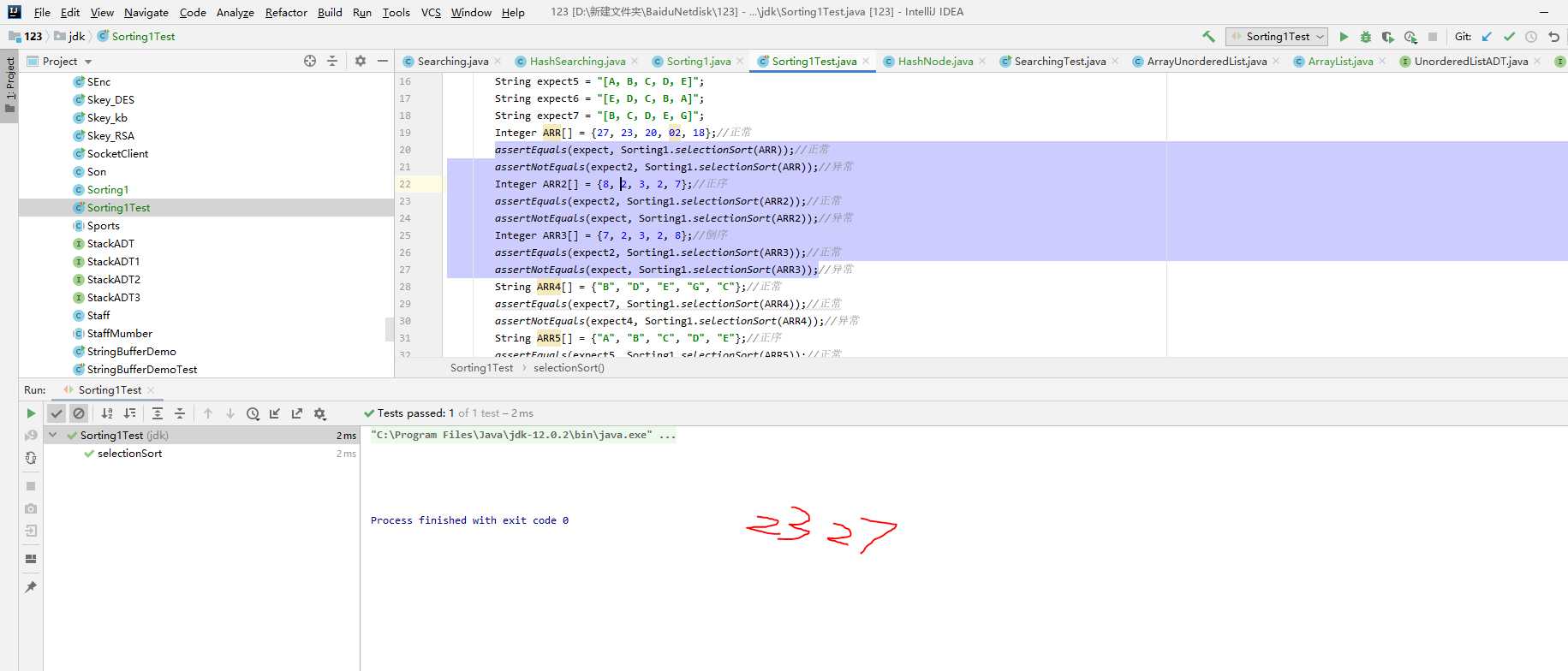Toggle Show Ignored tests filter
This screenshot has width=1568, height=671.
(x=79, y=413)
